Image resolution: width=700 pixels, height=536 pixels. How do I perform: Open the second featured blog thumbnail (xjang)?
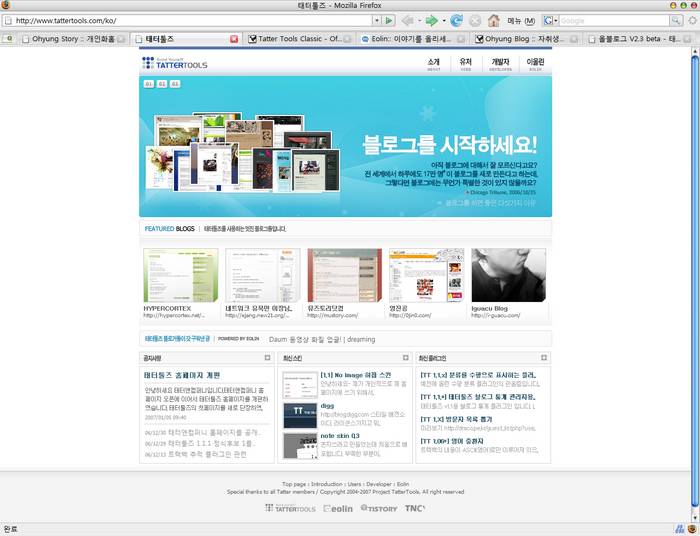pos(262,275)
